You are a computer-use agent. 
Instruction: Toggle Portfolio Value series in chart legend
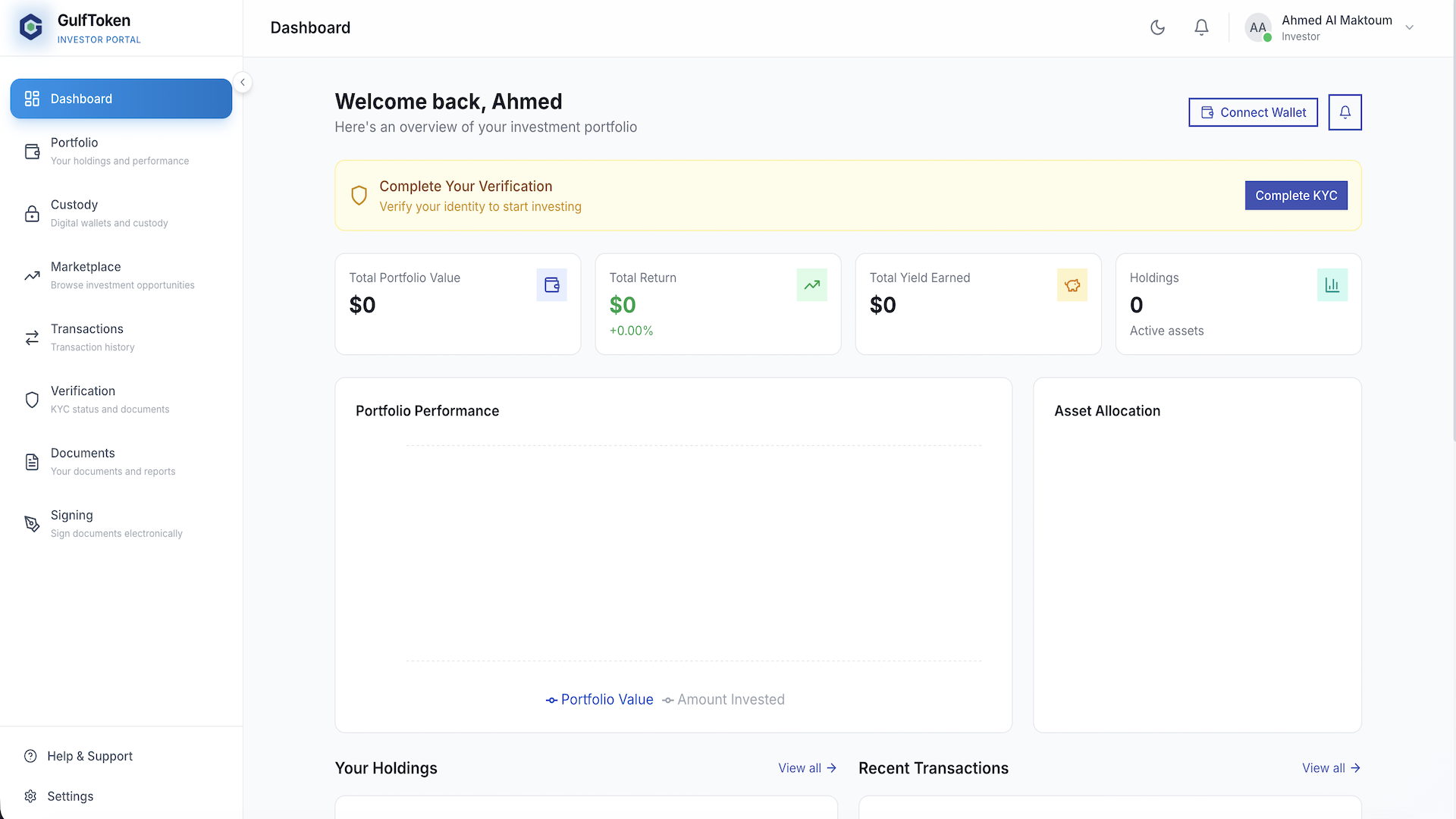[x=599, y=699]
